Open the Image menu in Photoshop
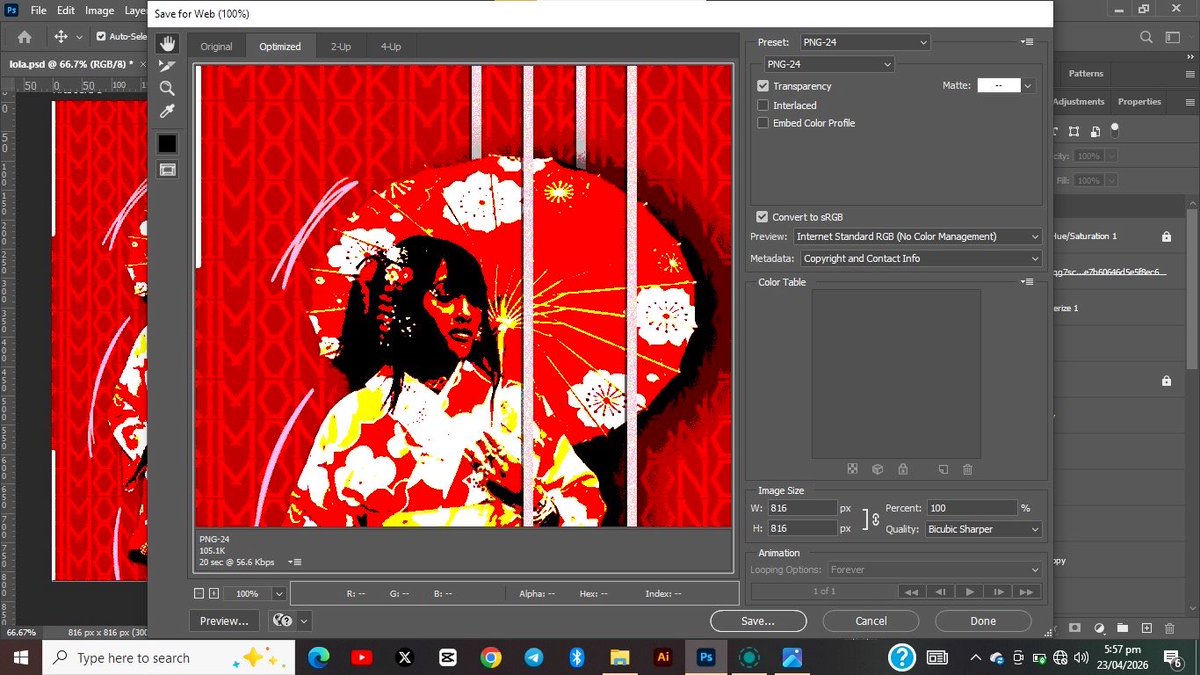The width and height of the screenshot is (1200, 675). click(99, 10)
